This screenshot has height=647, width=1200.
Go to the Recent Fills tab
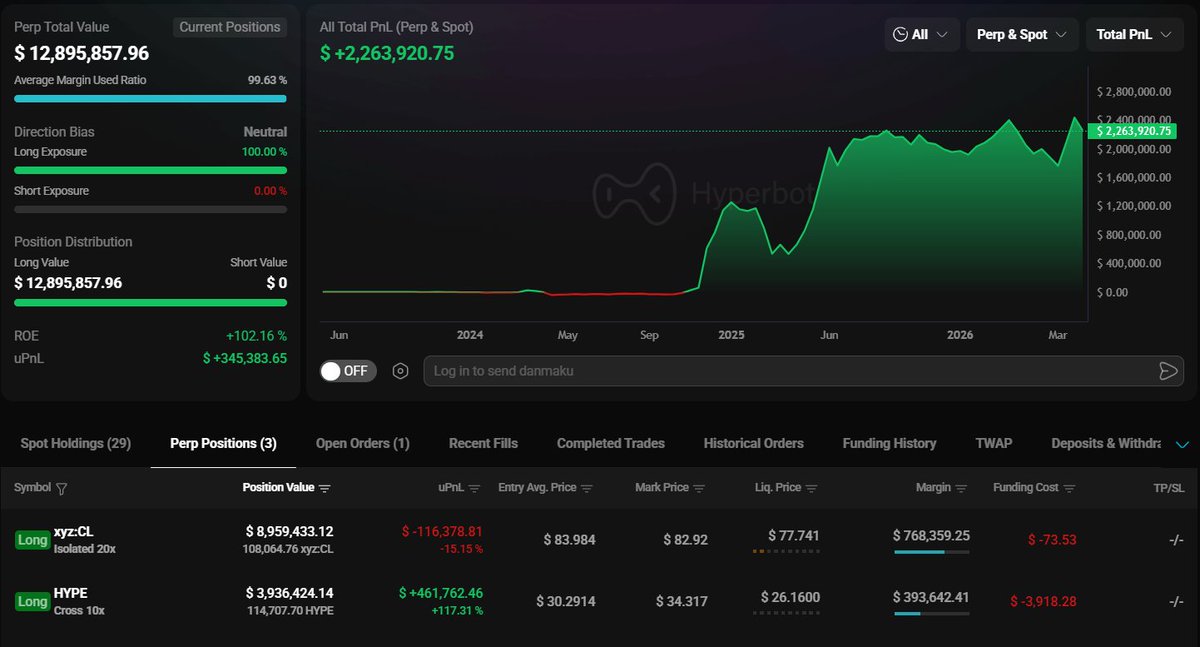coord(483,443)
